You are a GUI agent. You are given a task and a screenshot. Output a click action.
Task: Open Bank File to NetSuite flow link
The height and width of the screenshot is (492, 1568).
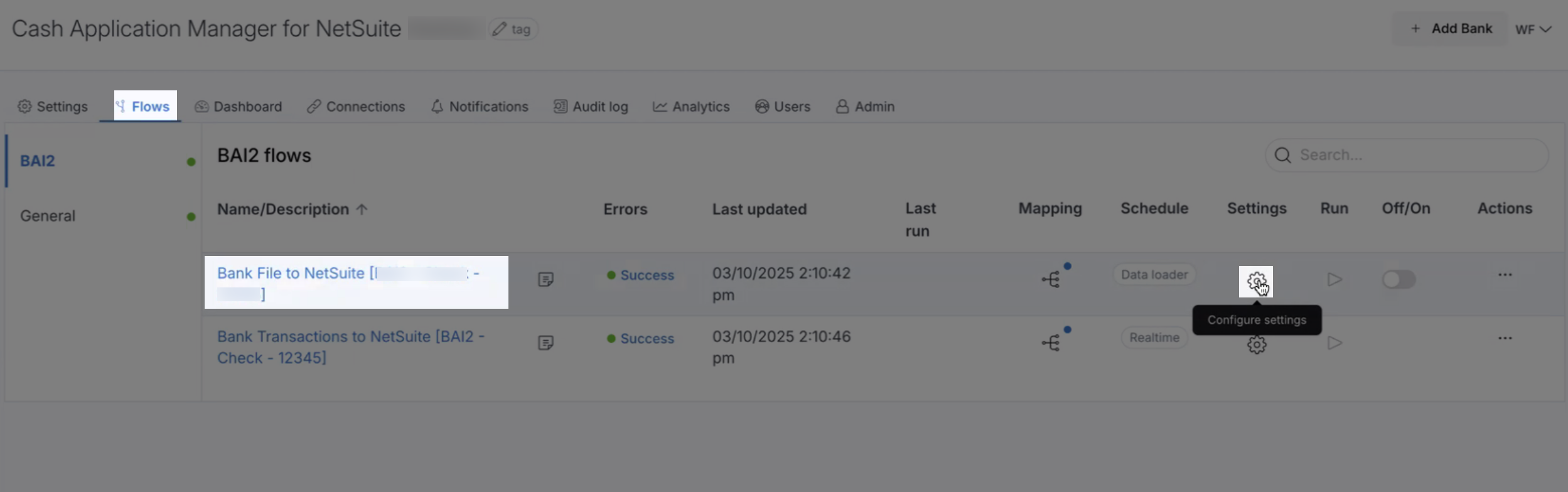[348, 283]
